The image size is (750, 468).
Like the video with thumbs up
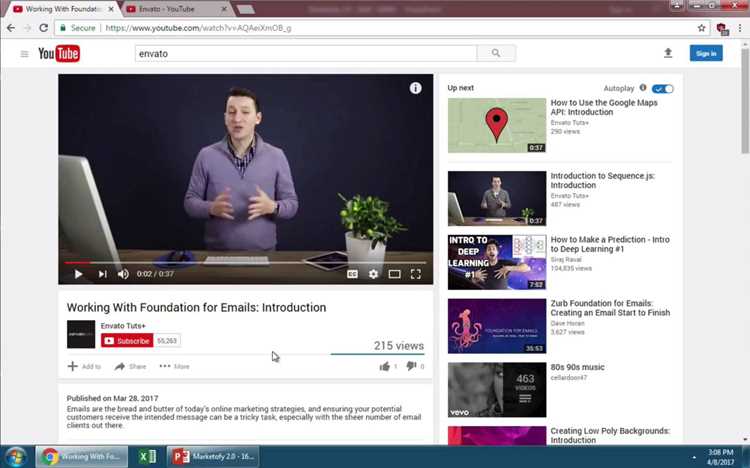click(x=385, y=367)
